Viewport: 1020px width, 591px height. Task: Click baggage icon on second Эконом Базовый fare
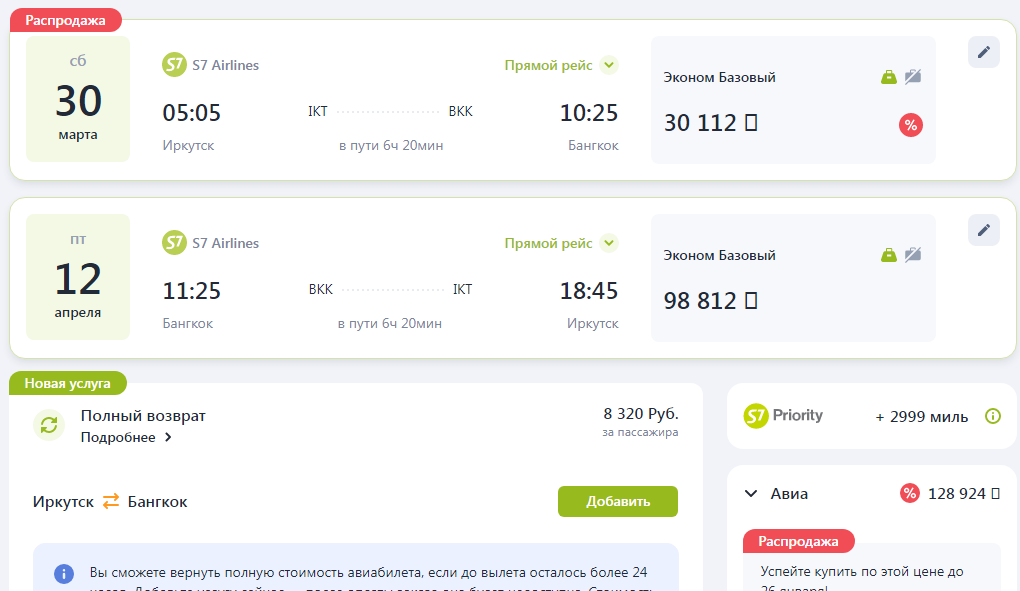pos(888,255)
